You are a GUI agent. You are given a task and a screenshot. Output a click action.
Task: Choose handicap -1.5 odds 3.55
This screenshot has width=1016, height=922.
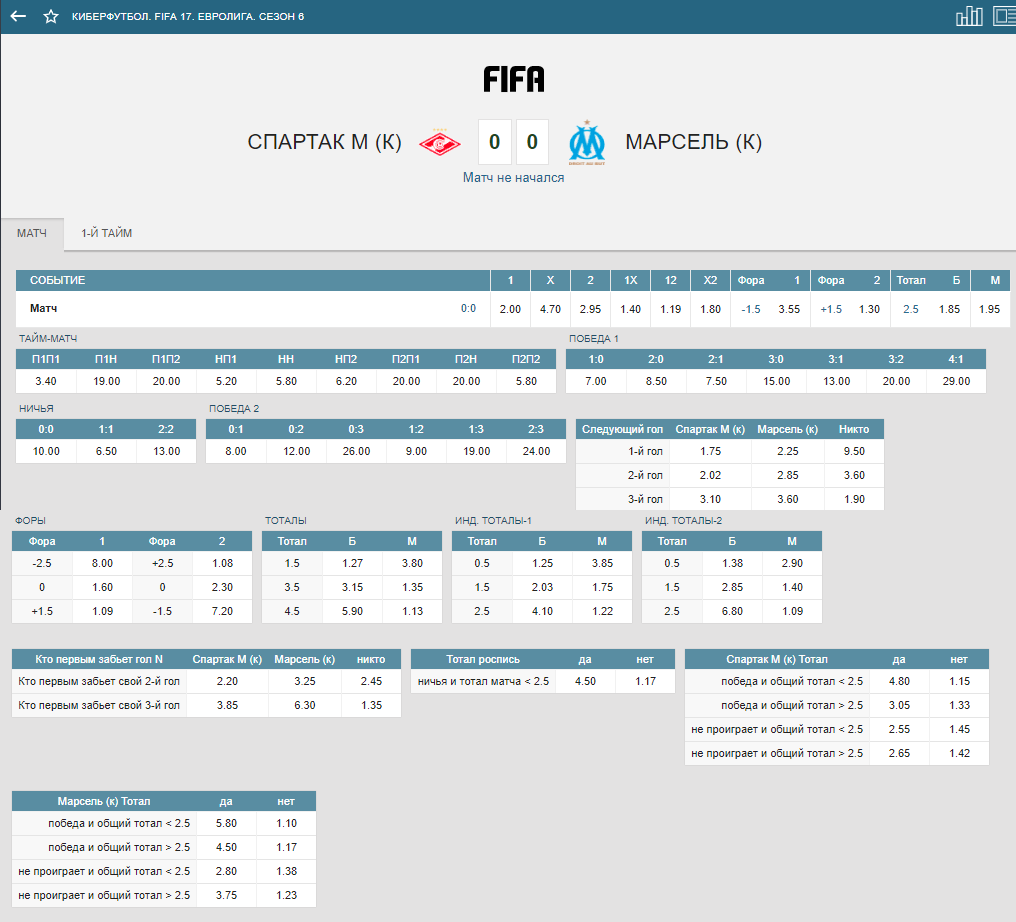tap(789, 309)
